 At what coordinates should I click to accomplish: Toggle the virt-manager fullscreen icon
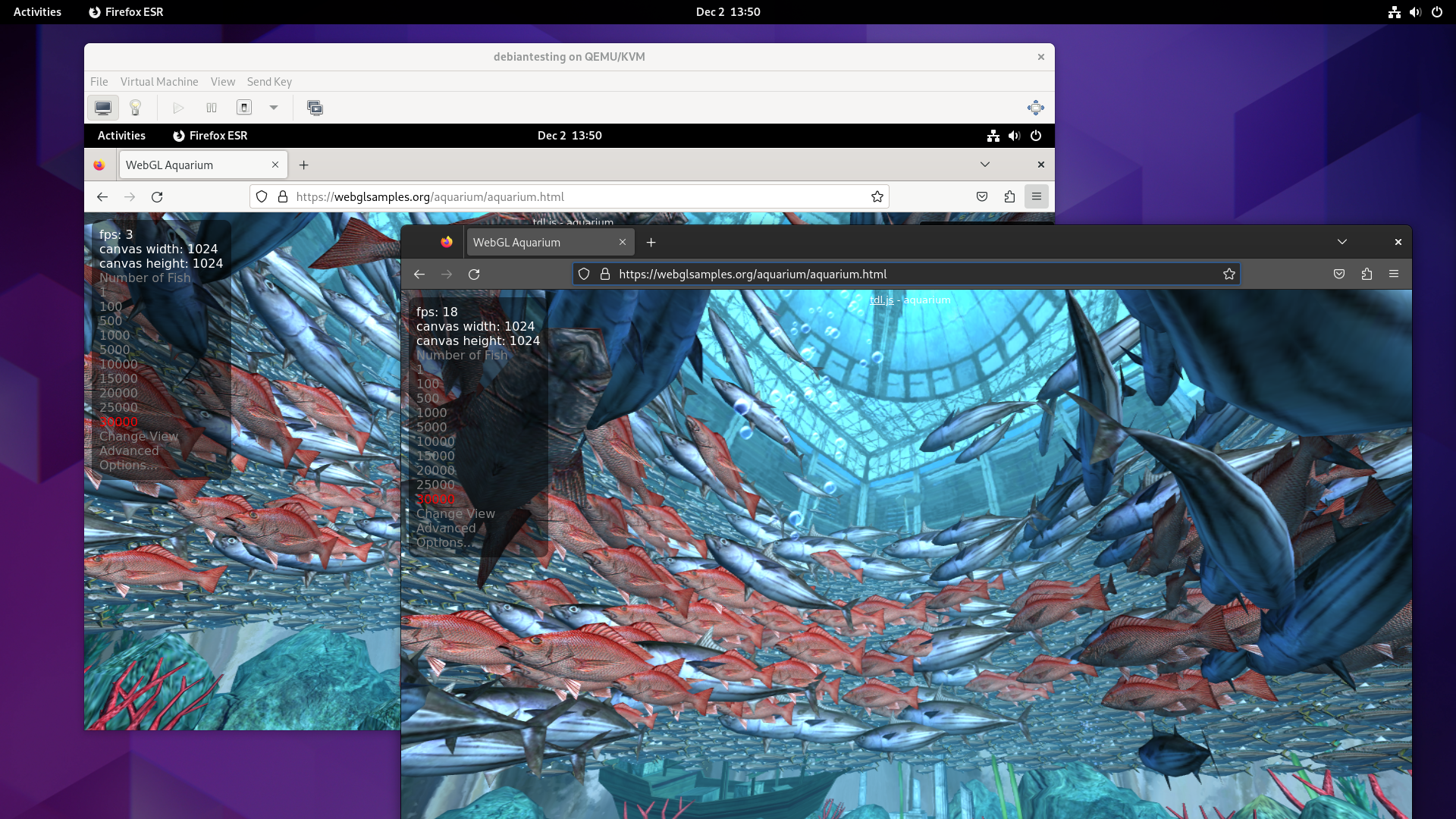pos(1035,108)
